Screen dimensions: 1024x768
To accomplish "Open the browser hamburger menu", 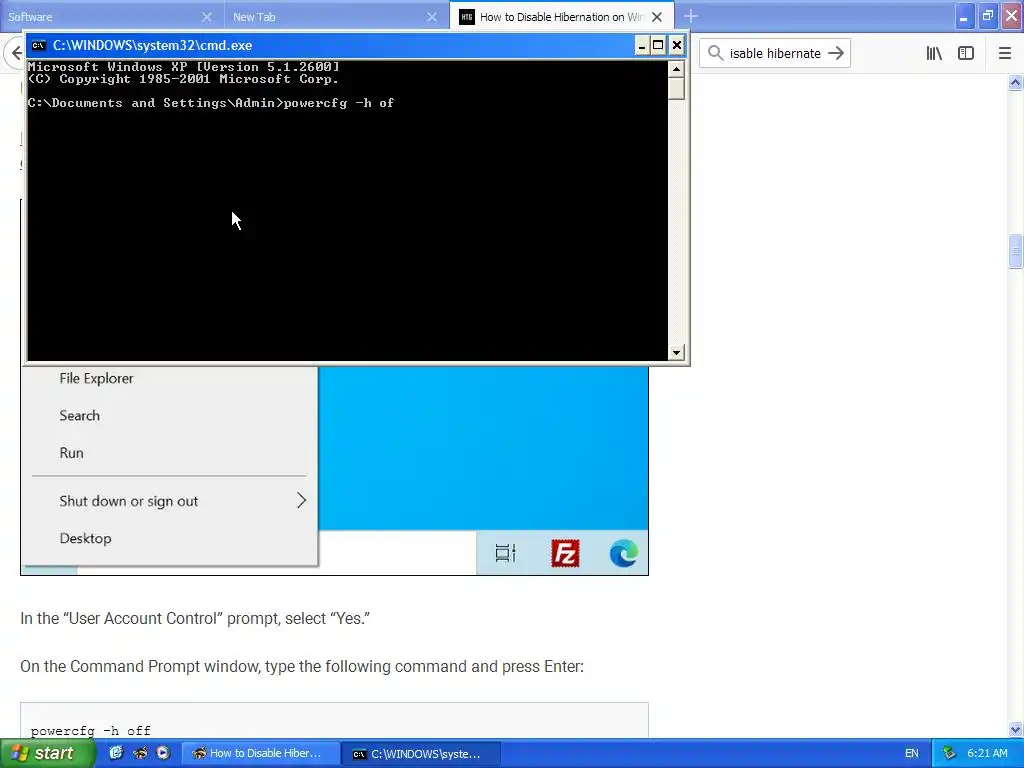I will point(1005,53).
